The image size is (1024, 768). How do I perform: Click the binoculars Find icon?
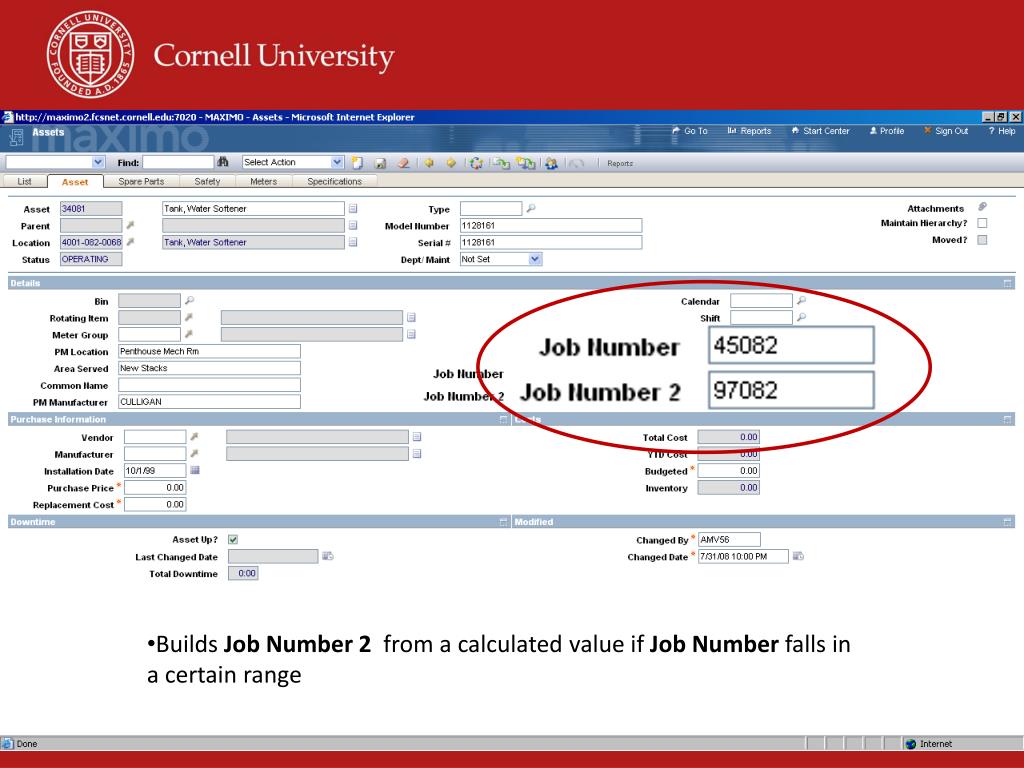pyautogui.click(x=223, y=162)
